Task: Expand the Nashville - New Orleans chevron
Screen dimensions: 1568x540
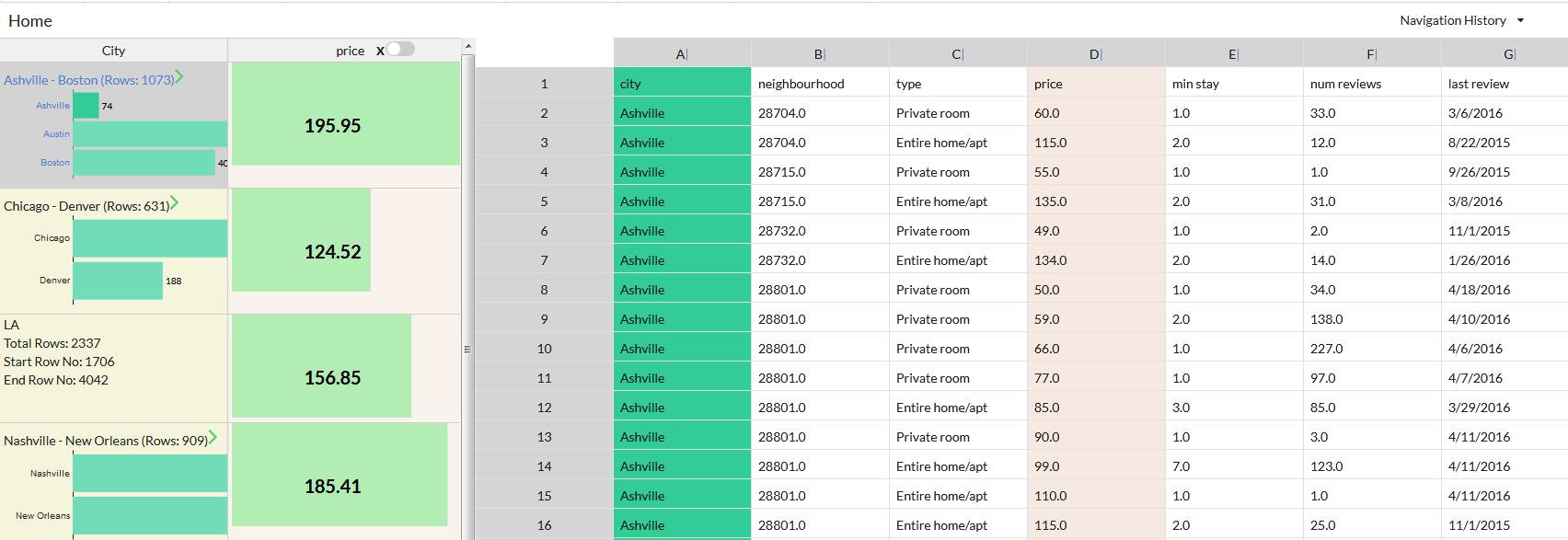Action: pyautogui.click(x=213, y=438)
